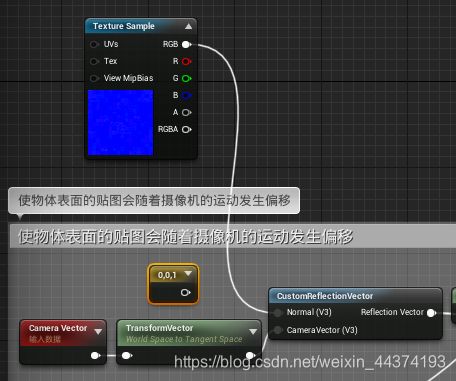The height and width of the screenshot is (381, 456).
Task: Expand the 0,0,1 constant node dropdown
Action: click(188, 274)
